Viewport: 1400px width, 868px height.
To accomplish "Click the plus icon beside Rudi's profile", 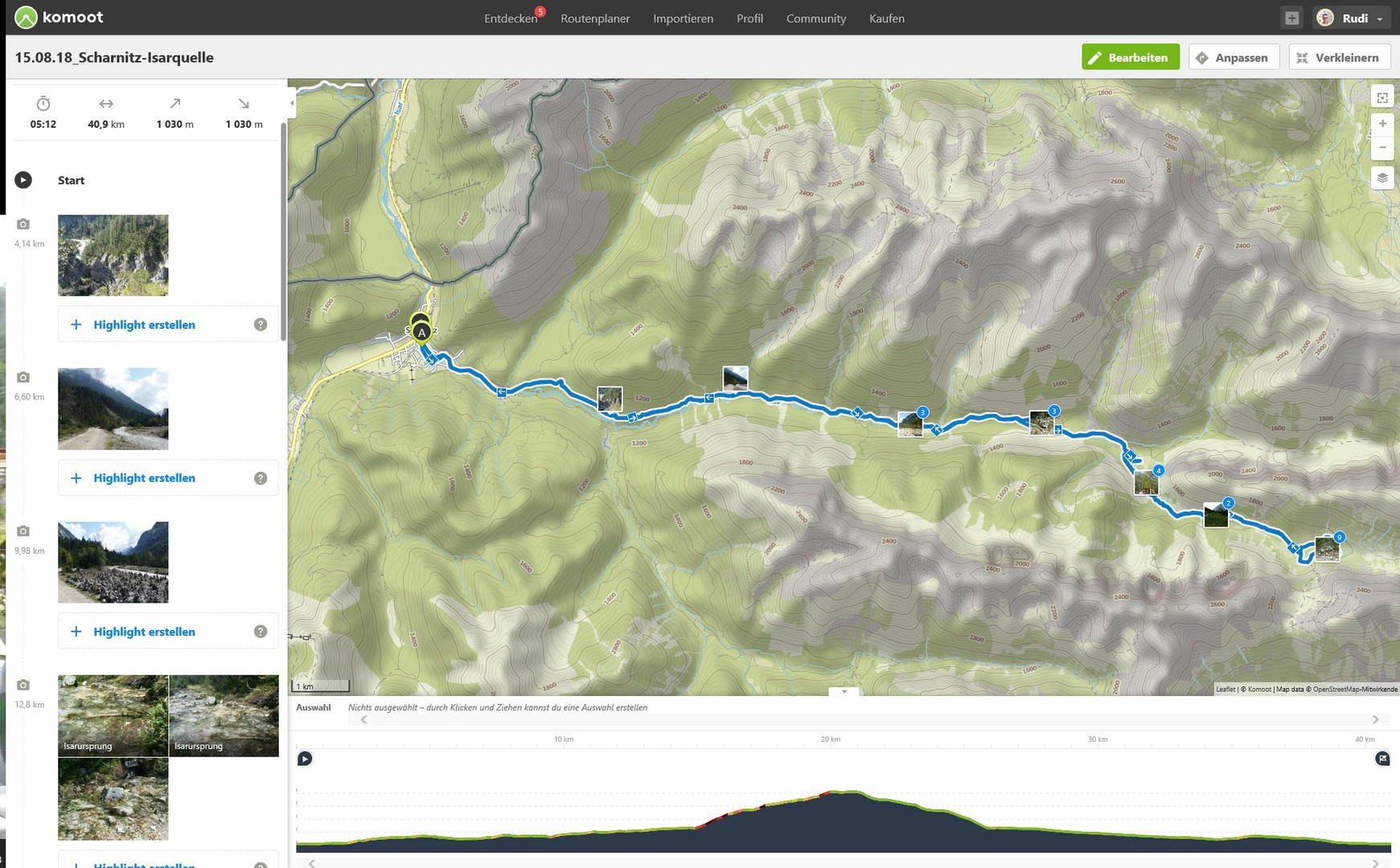I will [1291, 18].
